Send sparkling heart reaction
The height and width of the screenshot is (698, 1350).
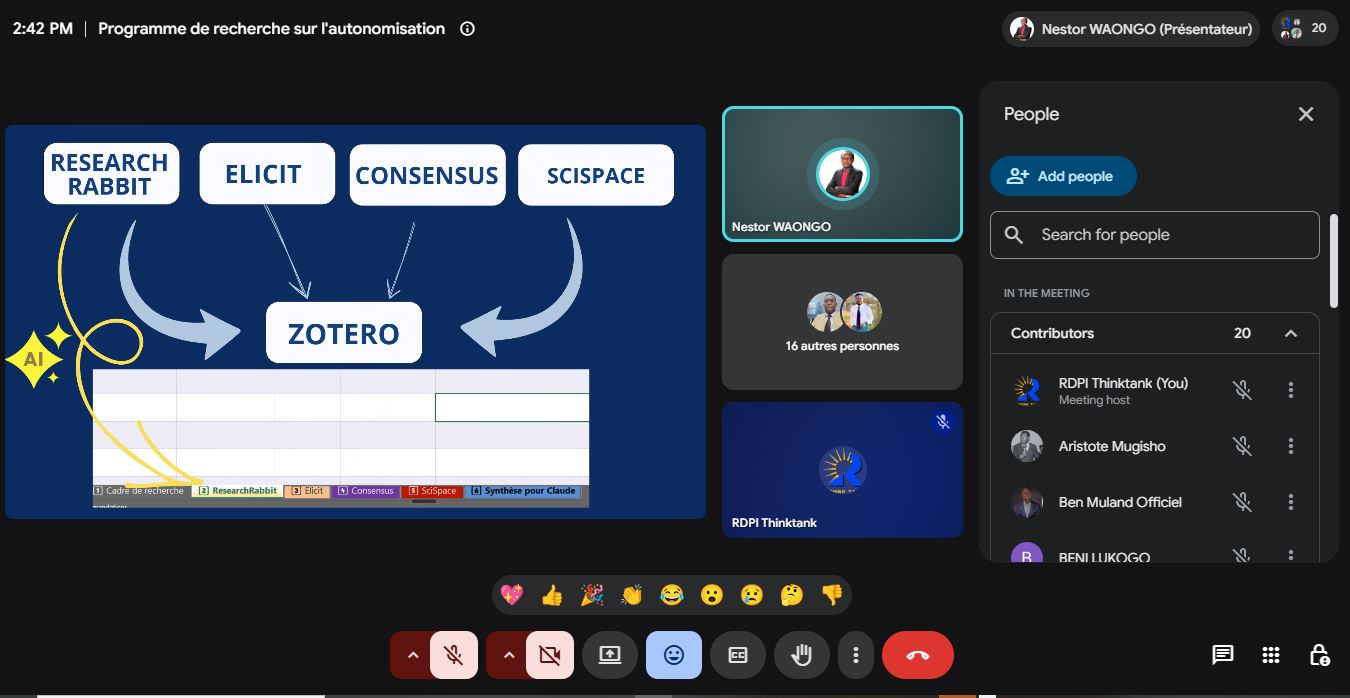512,595
